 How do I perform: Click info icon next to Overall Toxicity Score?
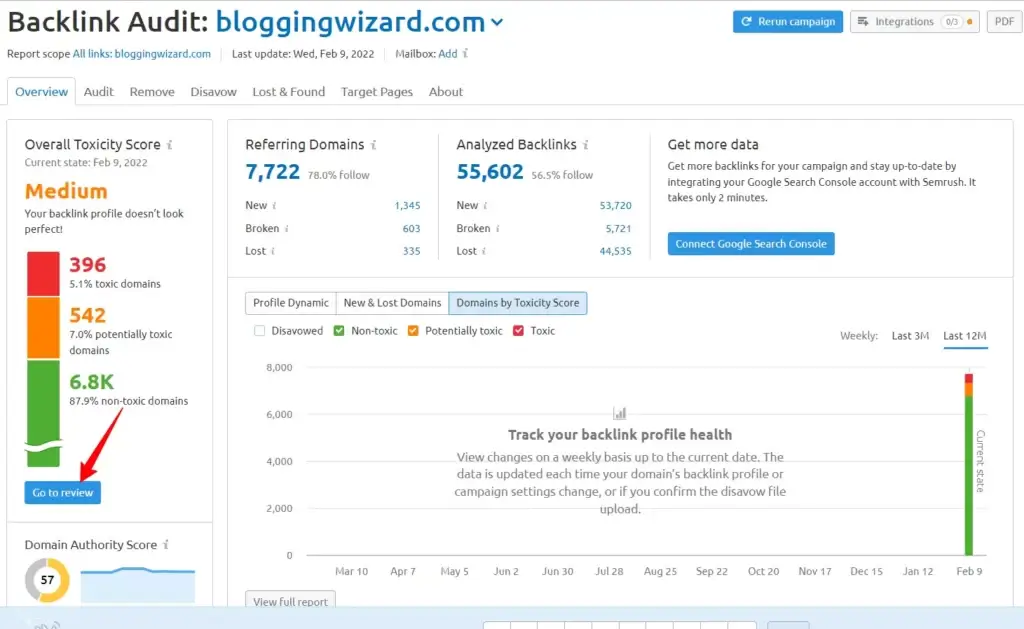pos(170,145)
